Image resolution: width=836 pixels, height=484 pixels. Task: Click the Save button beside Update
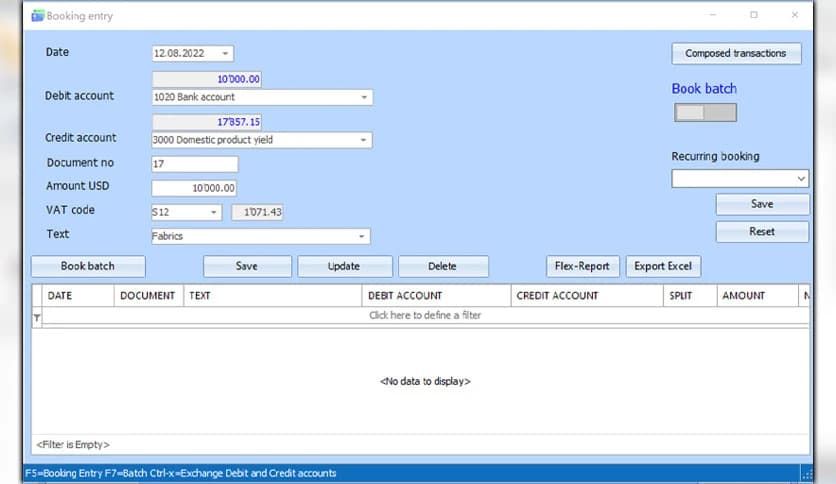pyautogui.click(x=247, y=266)
